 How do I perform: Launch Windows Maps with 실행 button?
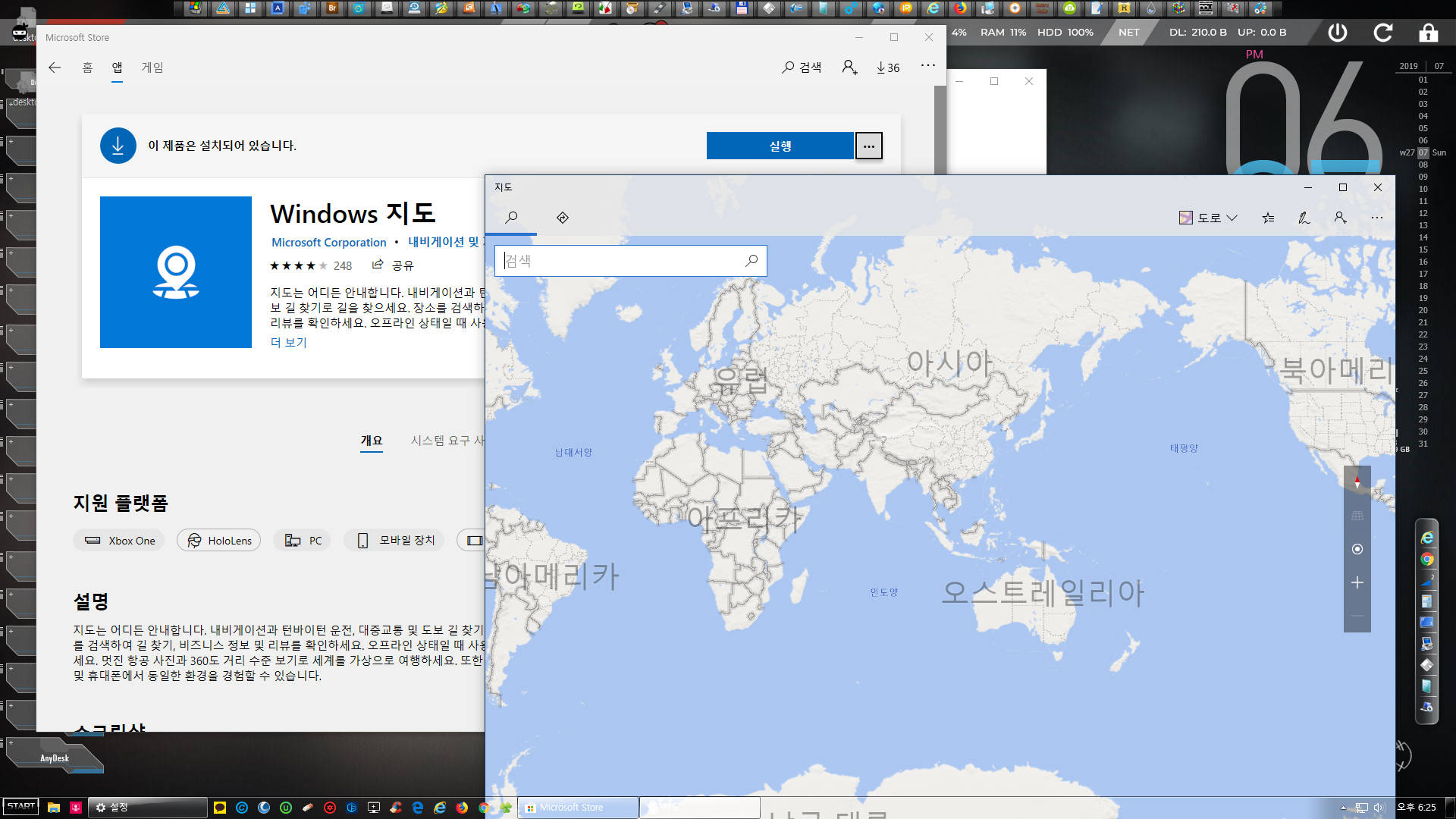(x=780, y=146)
